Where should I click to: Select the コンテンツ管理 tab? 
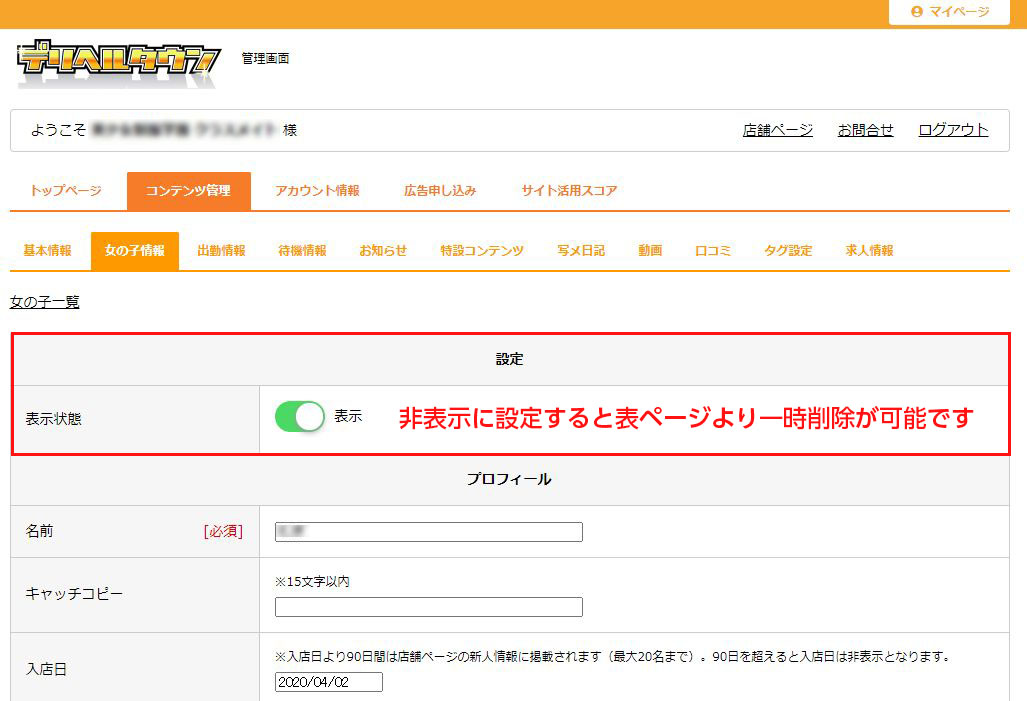pos(189,191)
